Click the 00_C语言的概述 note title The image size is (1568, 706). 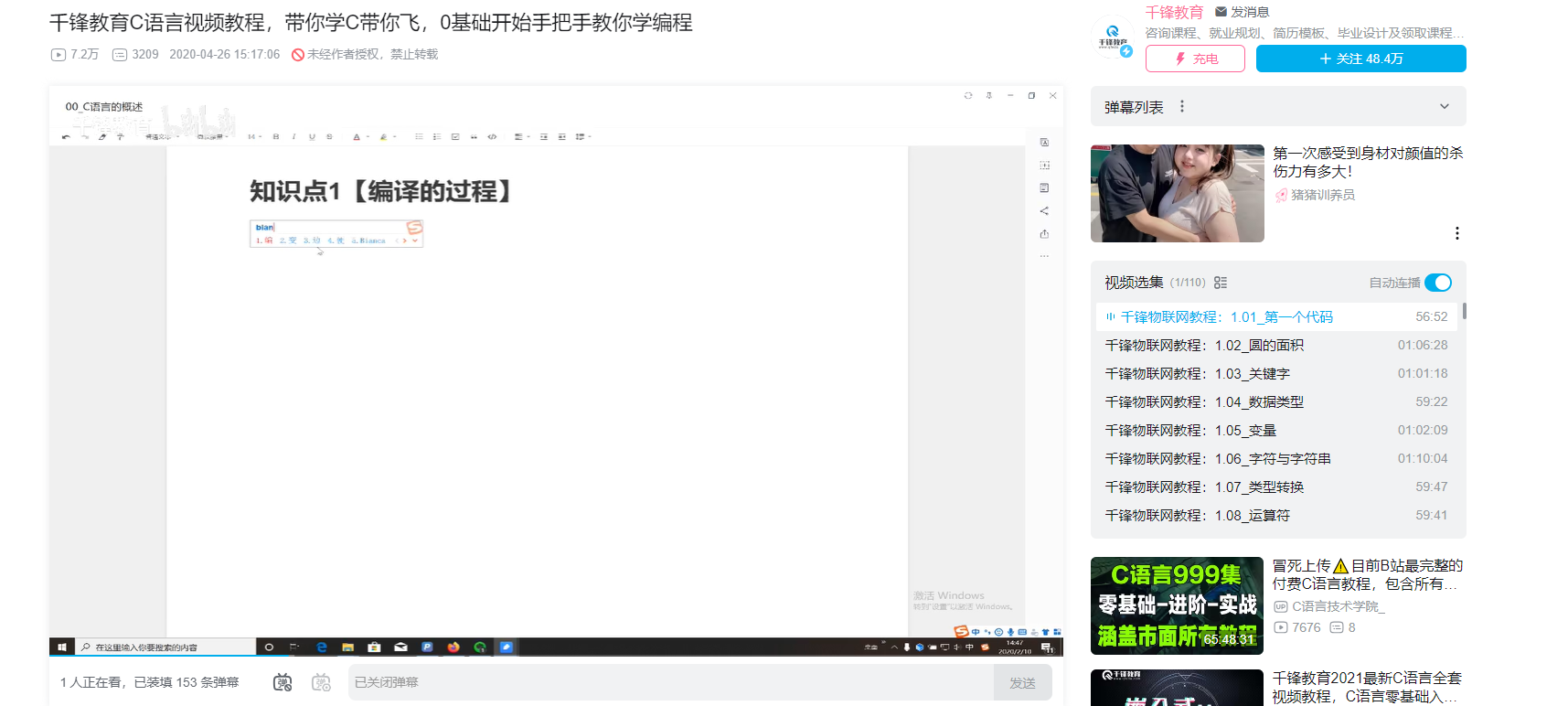pyautogui.click(x=104, y=107)
